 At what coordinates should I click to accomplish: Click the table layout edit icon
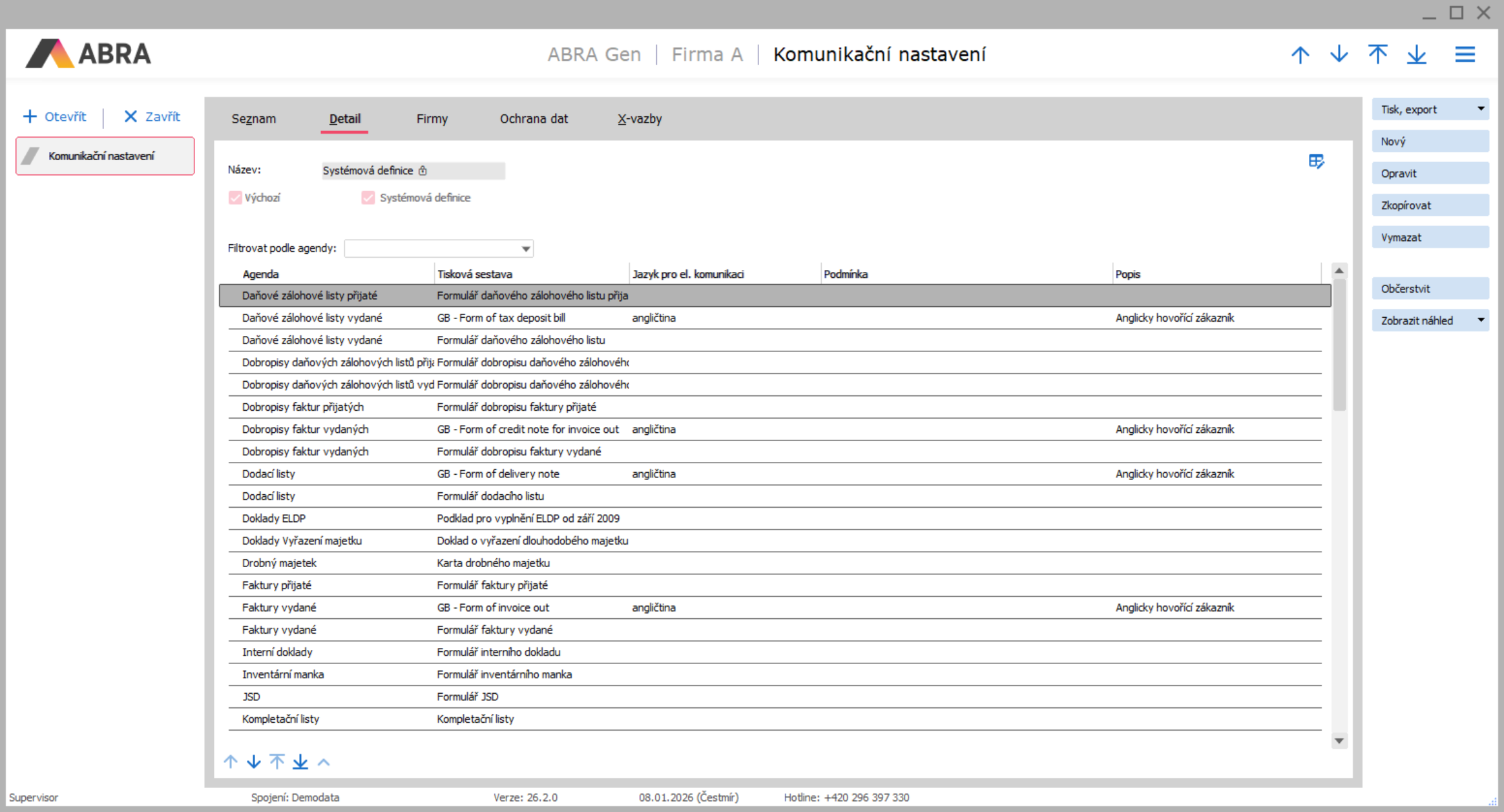[x=1316, y=161]
